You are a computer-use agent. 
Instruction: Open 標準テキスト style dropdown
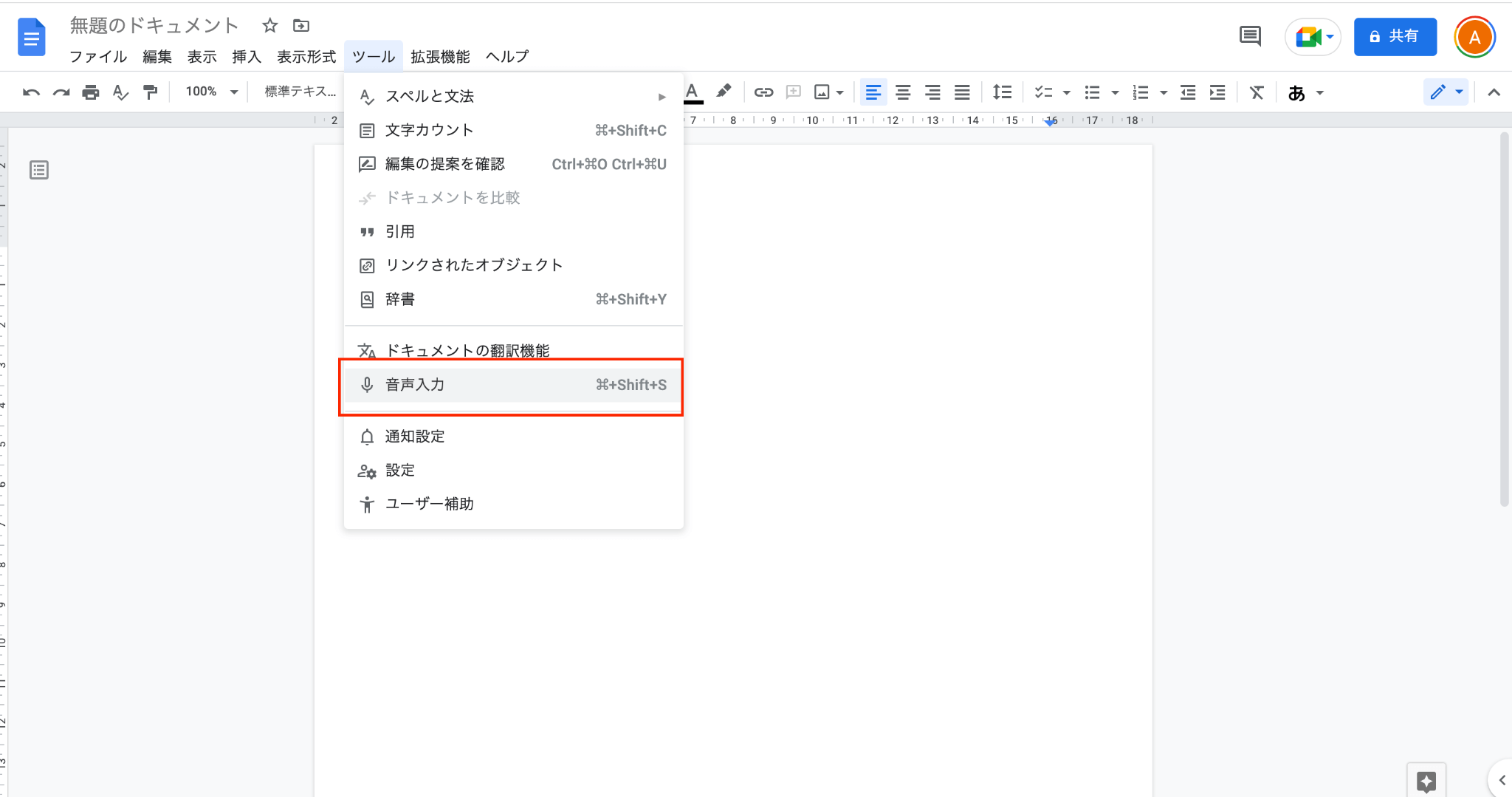(300, 92)
